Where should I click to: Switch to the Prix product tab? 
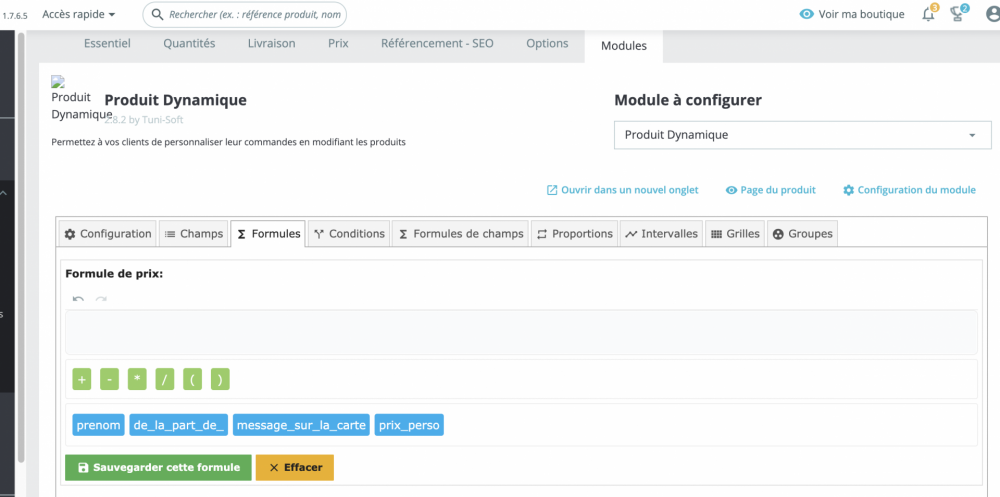(338, 43)
